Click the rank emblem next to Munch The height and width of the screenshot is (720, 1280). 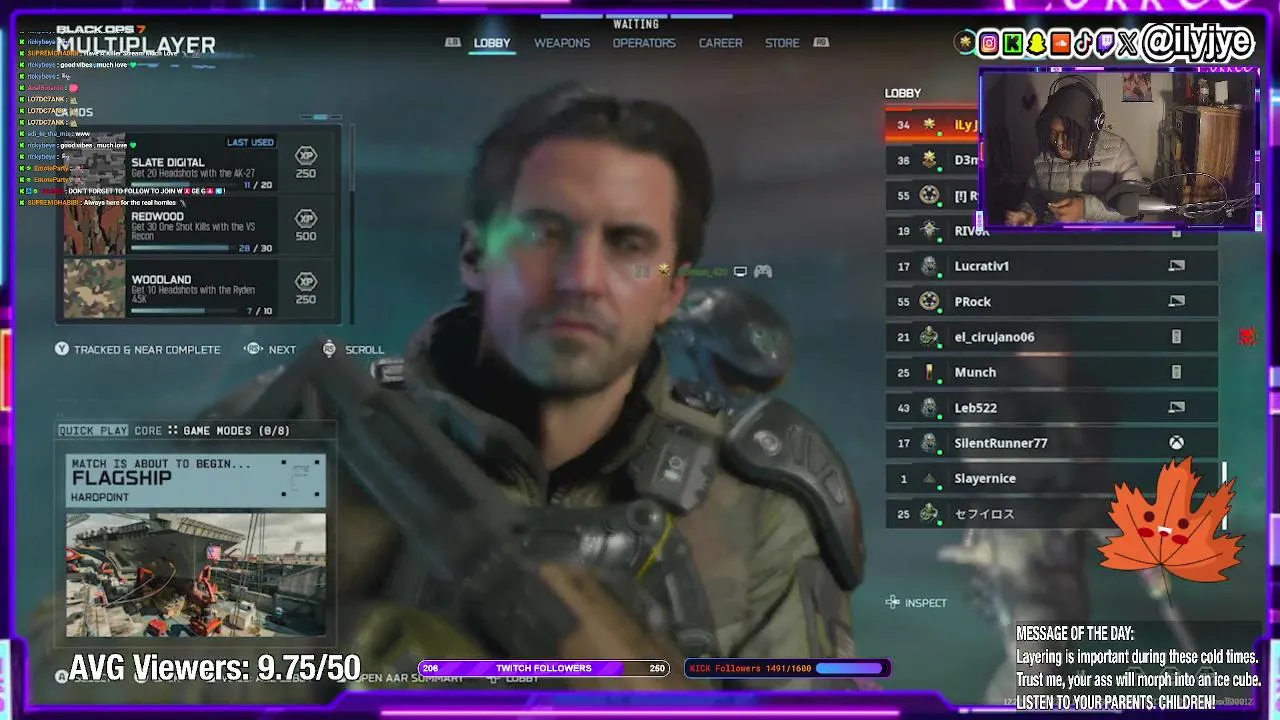click(x=930, y=372)
